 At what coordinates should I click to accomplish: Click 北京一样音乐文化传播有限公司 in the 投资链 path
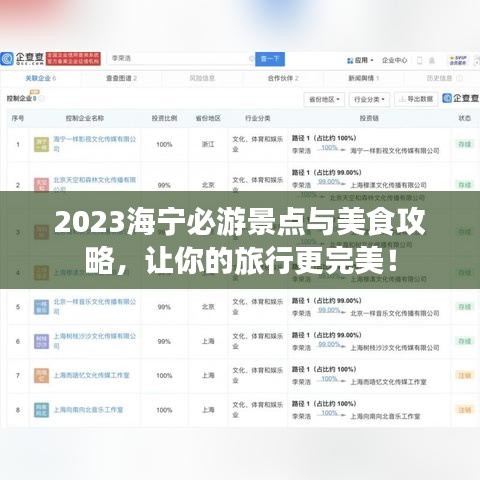coord(395,313)
